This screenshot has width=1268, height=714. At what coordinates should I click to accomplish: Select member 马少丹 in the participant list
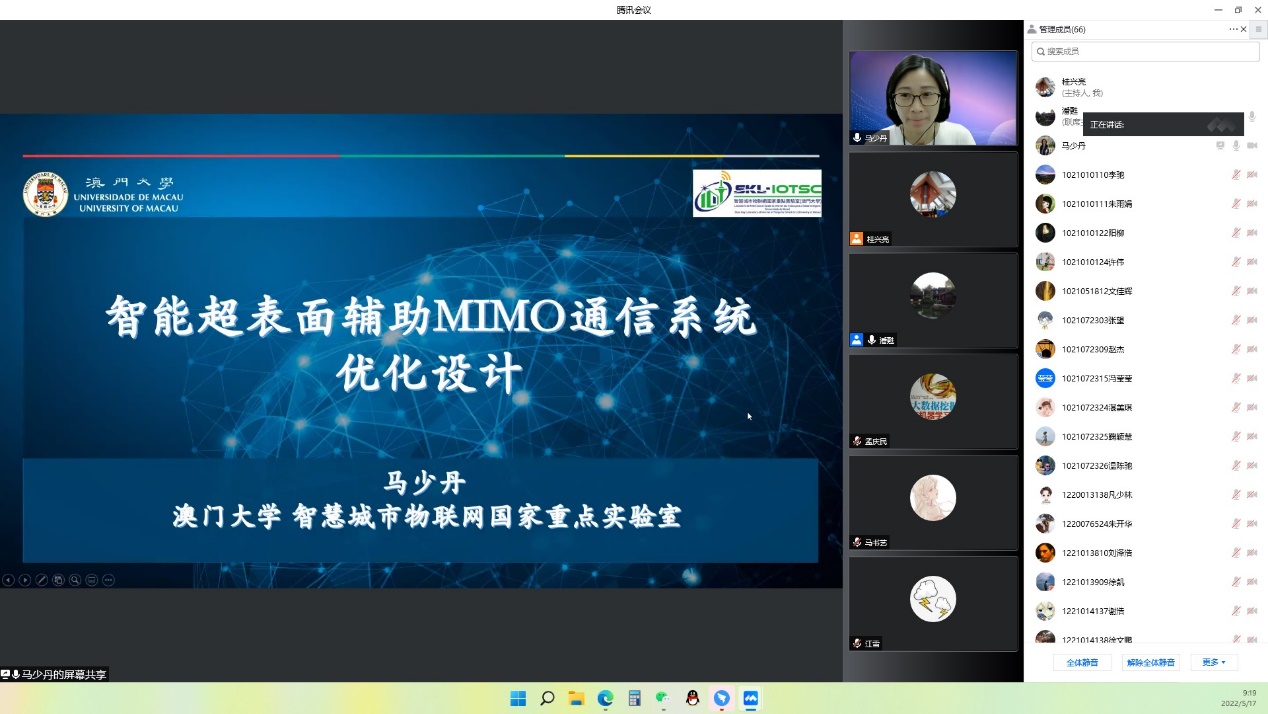pos(1074,146)
